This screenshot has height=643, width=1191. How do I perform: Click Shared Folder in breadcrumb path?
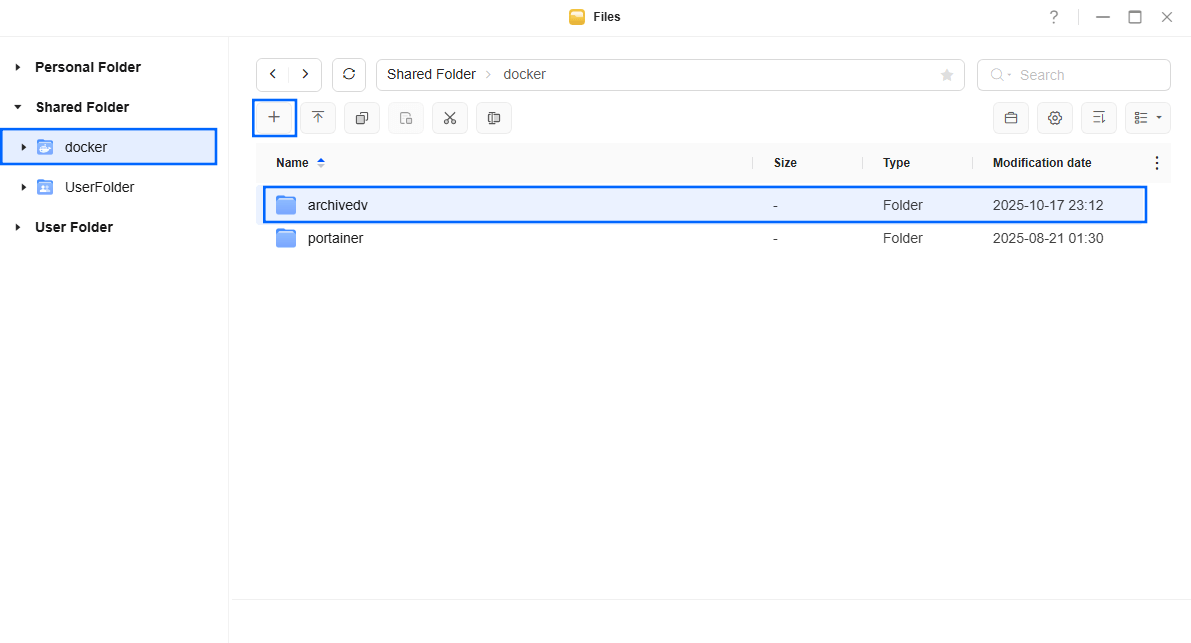tap(431, 75)
